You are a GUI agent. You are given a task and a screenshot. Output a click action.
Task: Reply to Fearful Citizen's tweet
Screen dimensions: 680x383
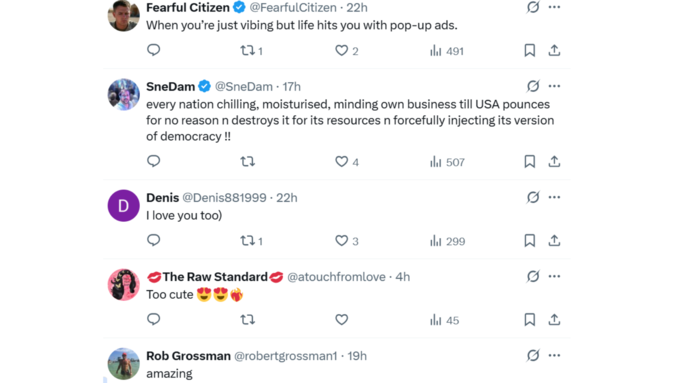coord(154,50)
